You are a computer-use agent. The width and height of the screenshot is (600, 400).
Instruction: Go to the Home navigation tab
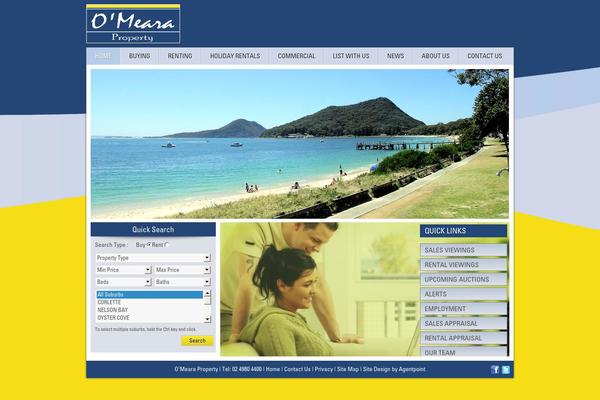(103, 56)
